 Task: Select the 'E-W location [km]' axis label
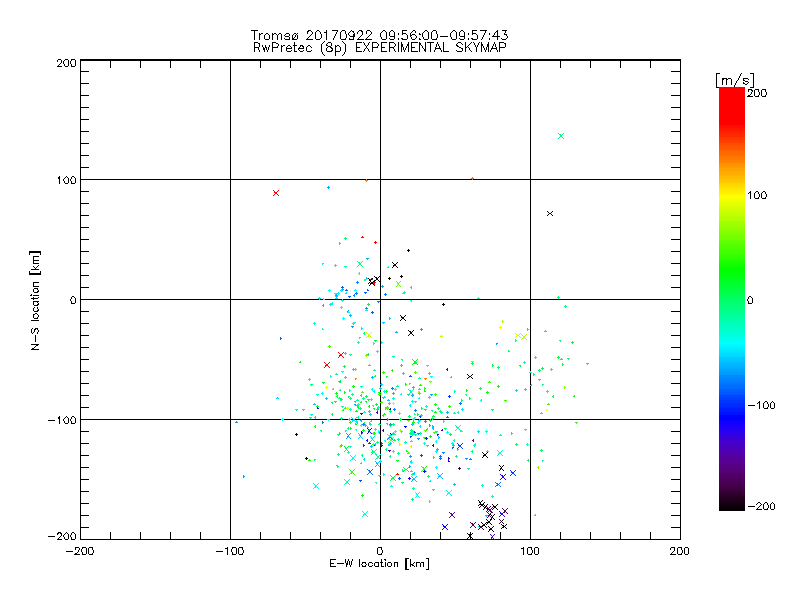(379, 564)
